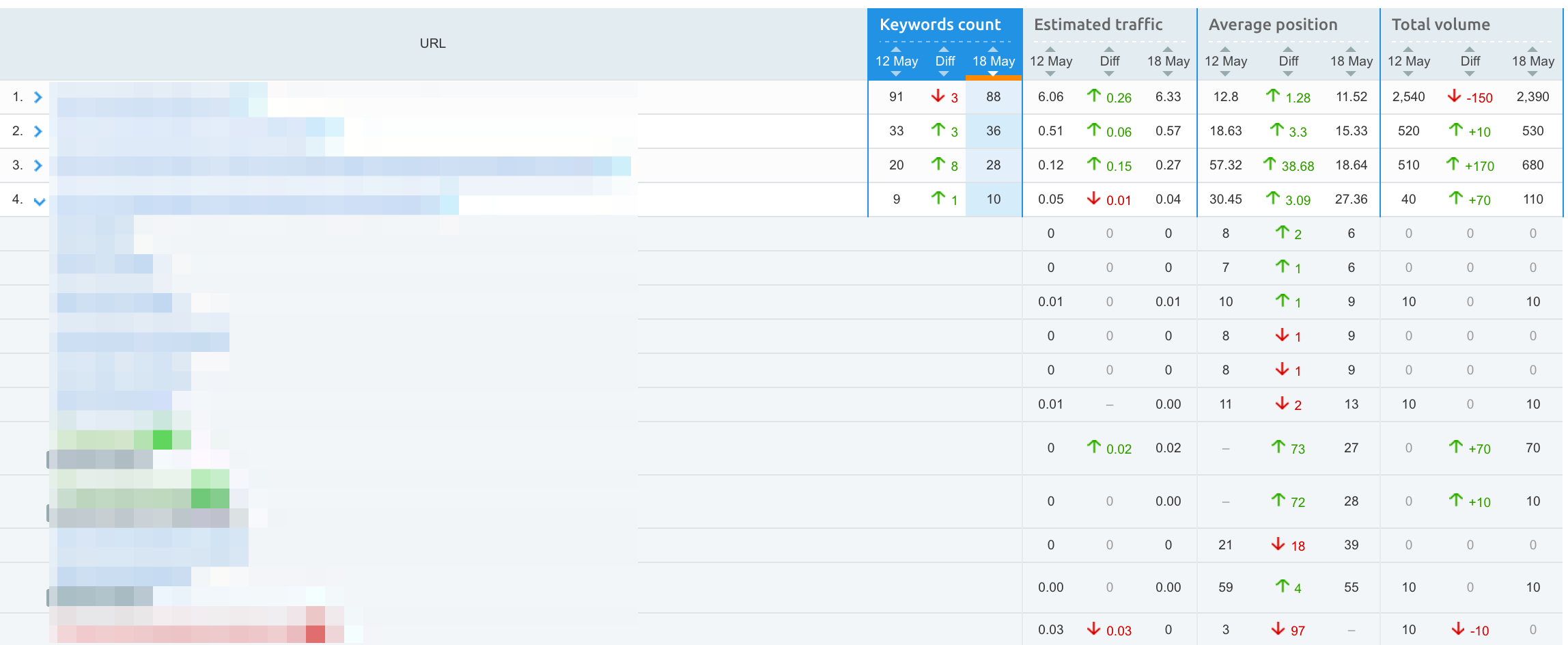This screenshot has height=645, width=1568.
Task: Click ascending arrow above Total volume 18 May
Action: tap(1532, 49)
